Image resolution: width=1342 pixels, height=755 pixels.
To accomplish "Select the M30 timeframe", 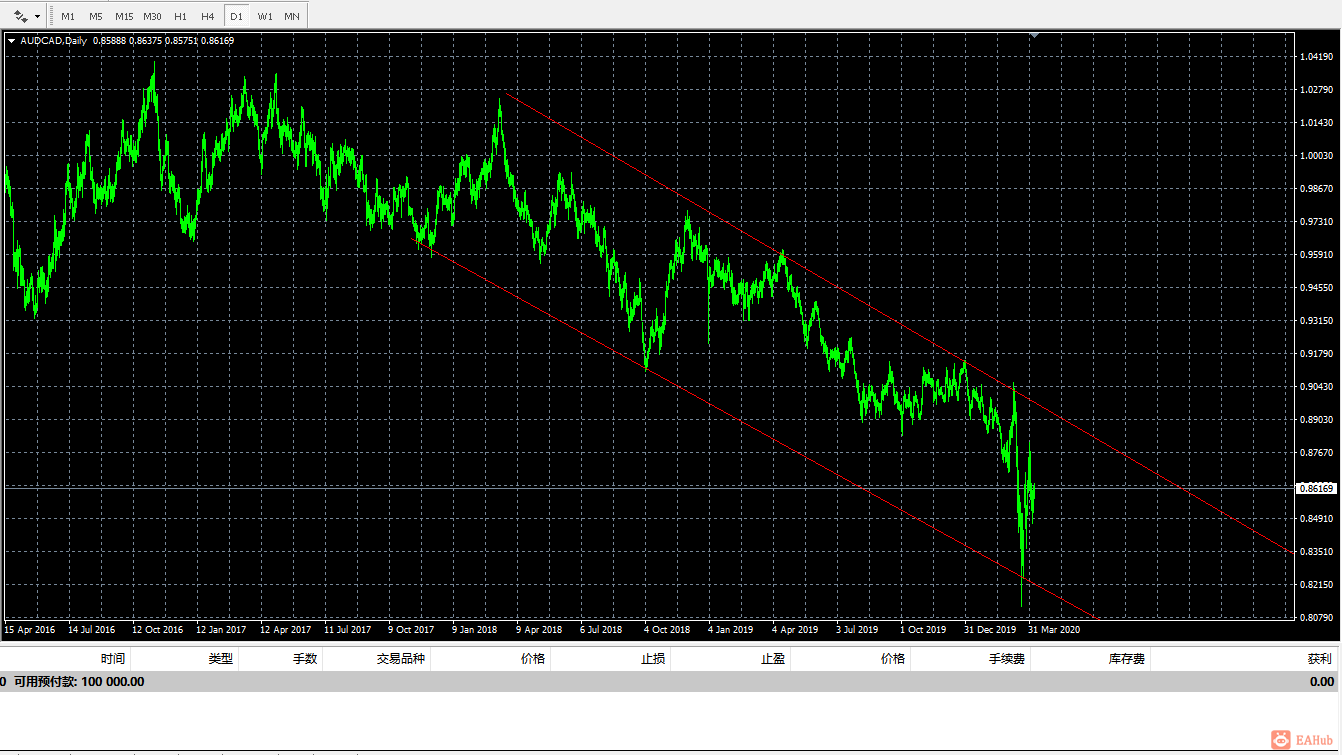I will [x=152, y=16].
